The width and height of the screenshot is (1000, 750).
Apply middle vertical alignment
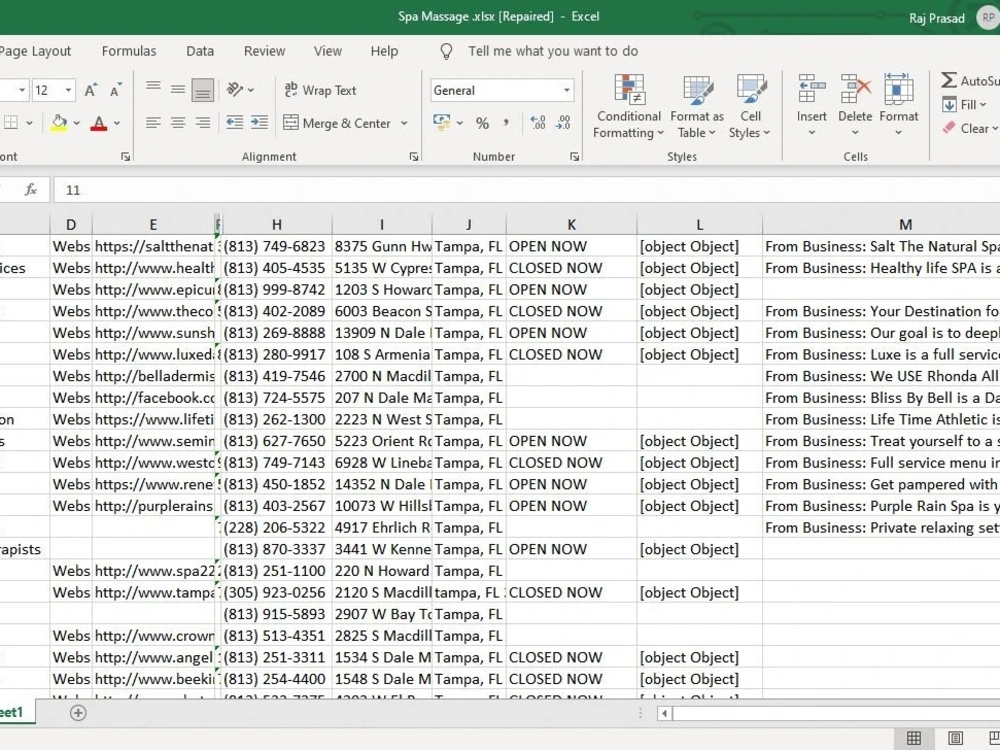178,90
